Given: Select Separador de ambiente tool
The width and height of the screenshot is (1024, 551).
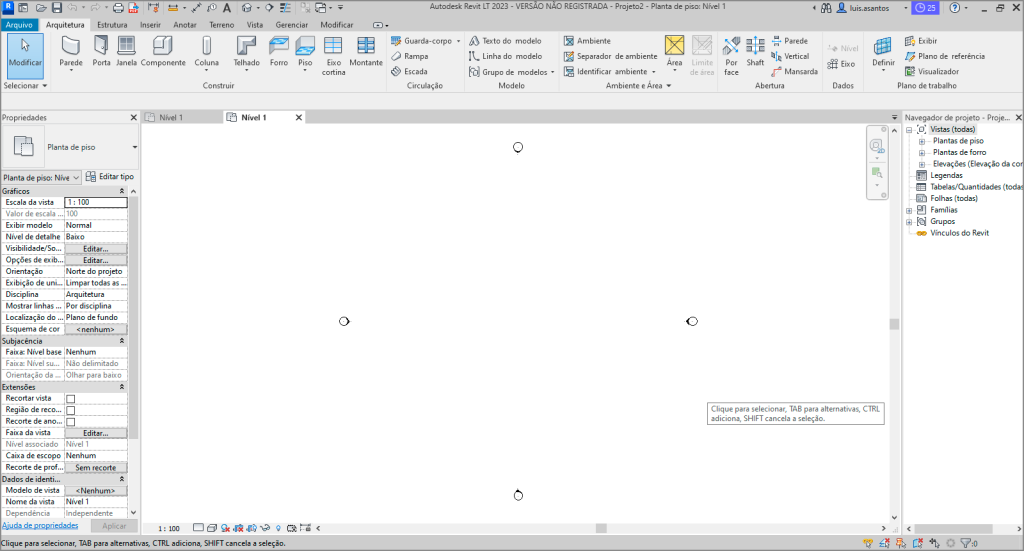Looking at the screenshot, I should pos(611,56).
